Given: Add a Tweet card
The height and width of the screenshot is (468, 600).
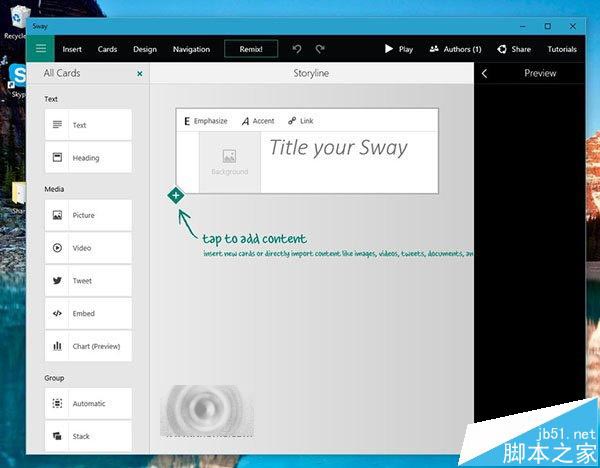Looking at the screenshot, I should 88,280.
